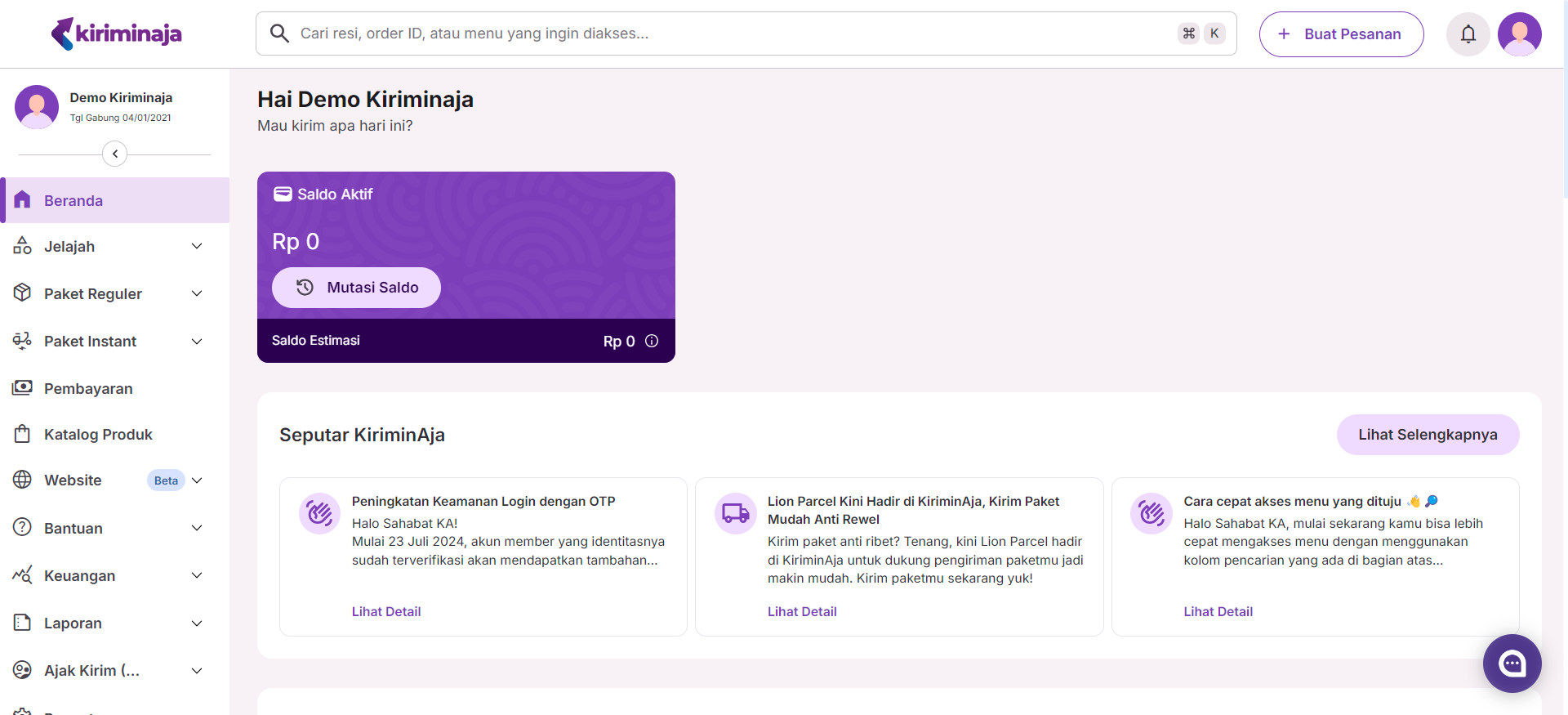
Task: Expand the Bantuan menu chevron
Action: click(197, 528)
